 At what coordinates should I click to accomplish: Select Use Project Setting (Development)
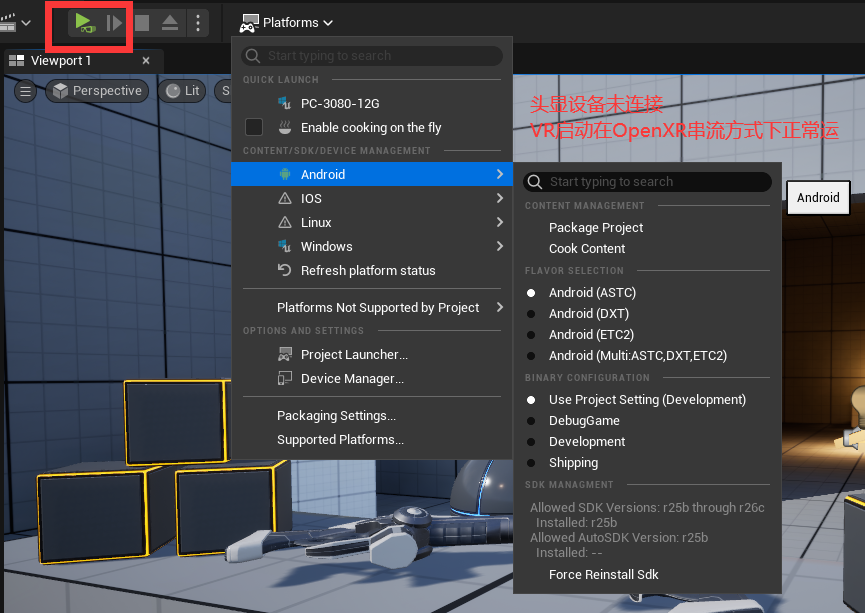(x=647, y=399)
